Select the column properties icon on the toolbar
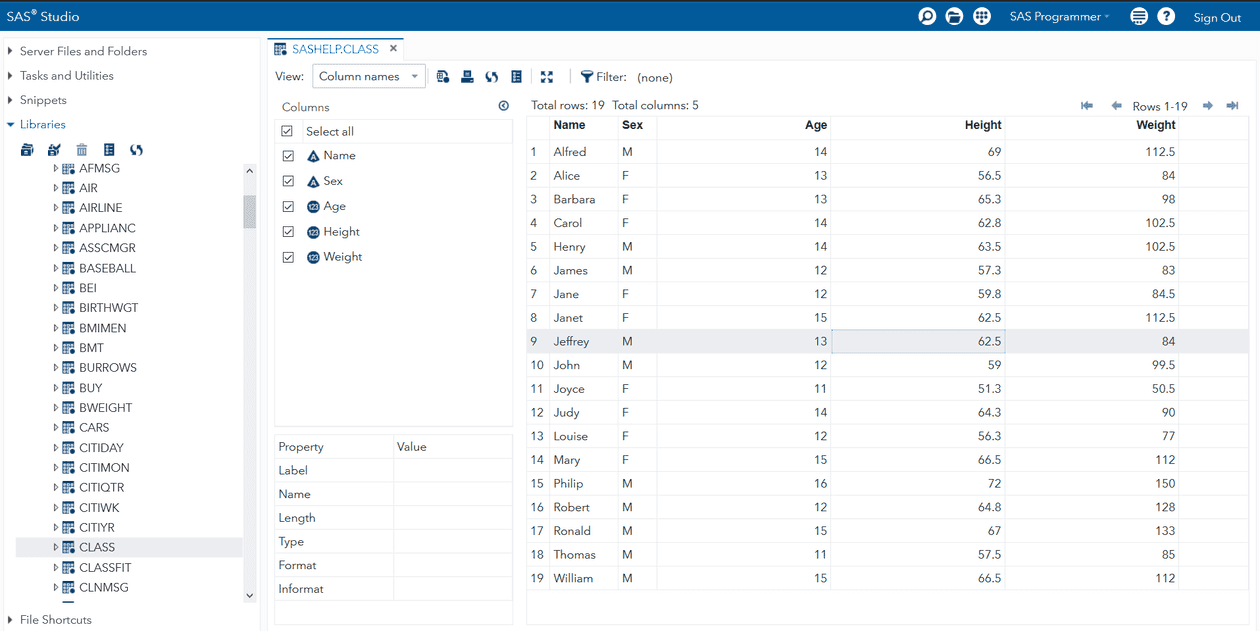 pos(516,76)
